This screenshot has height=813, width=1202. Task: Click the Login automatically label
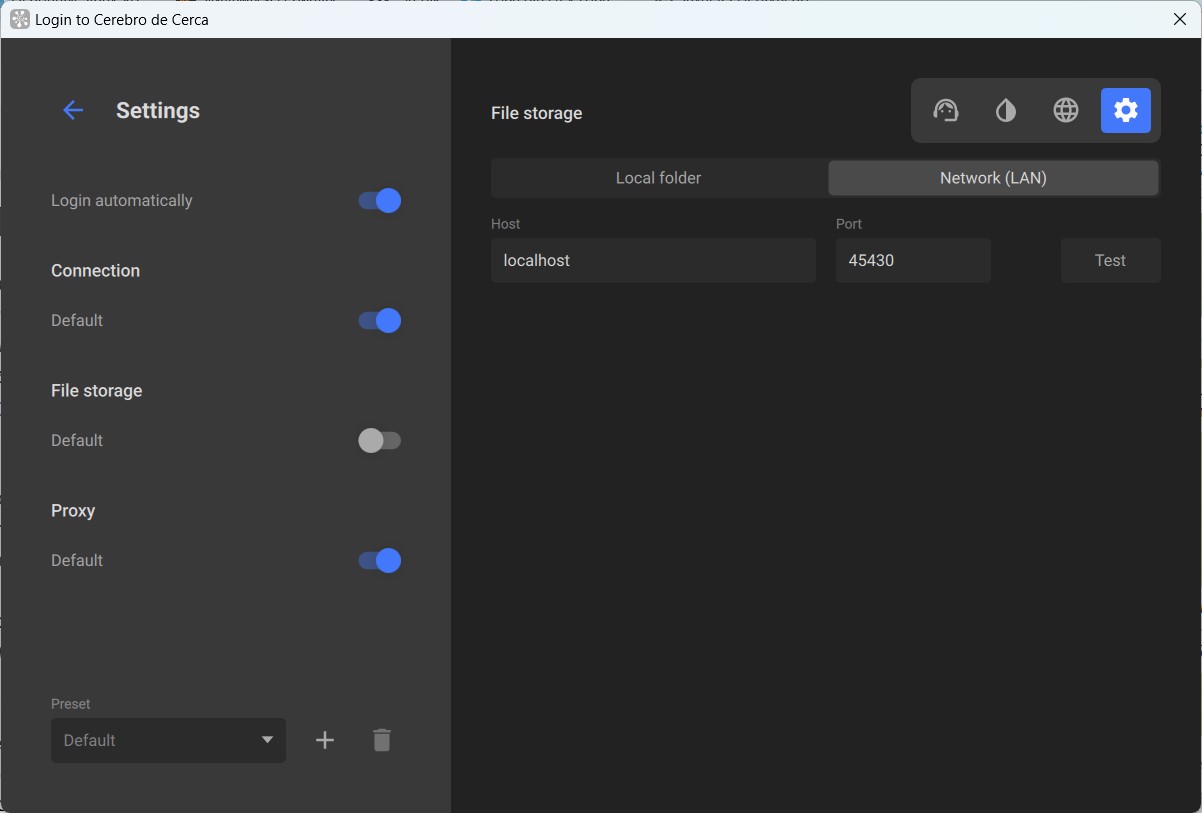(122, 200)
